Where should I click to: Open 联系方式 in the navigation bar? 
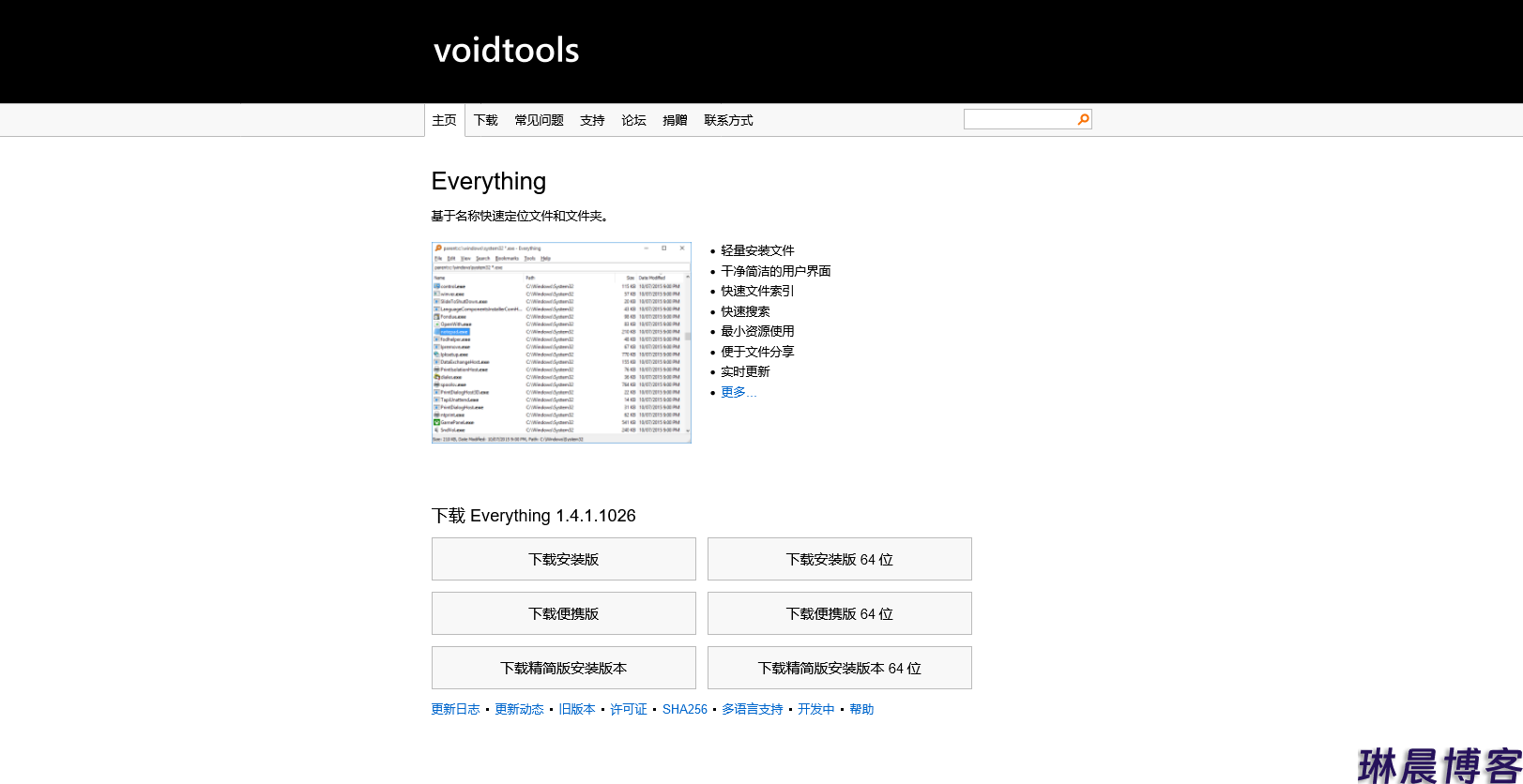(x=728, y=120)
